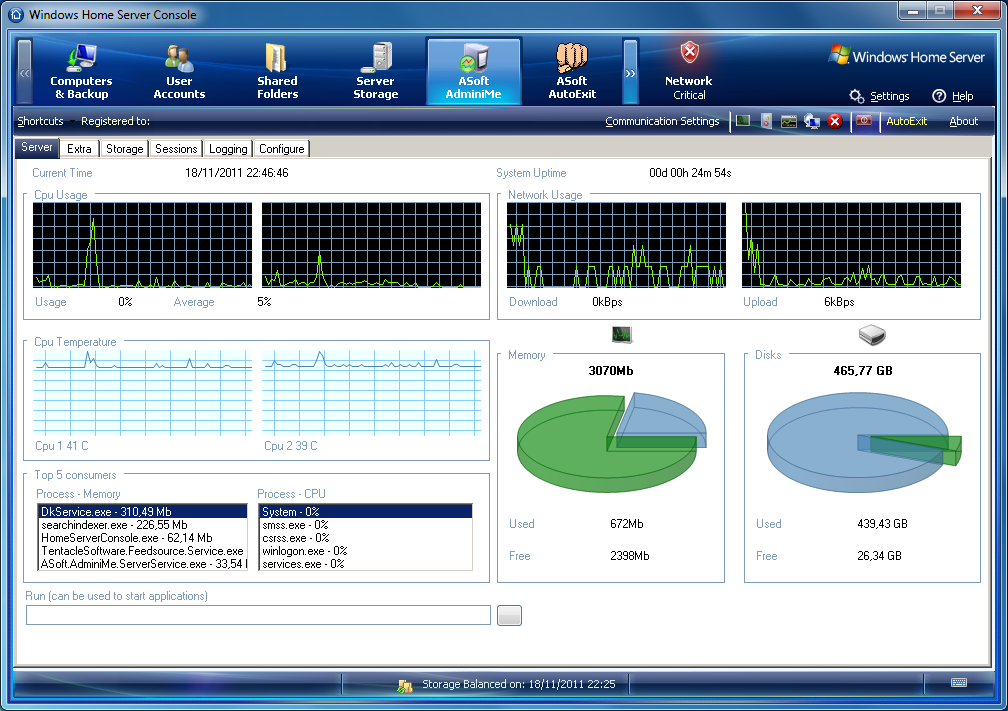Click the first CPU usage graph
Image resolution: width=1008 pixels, height=711 pixels.
143,245
